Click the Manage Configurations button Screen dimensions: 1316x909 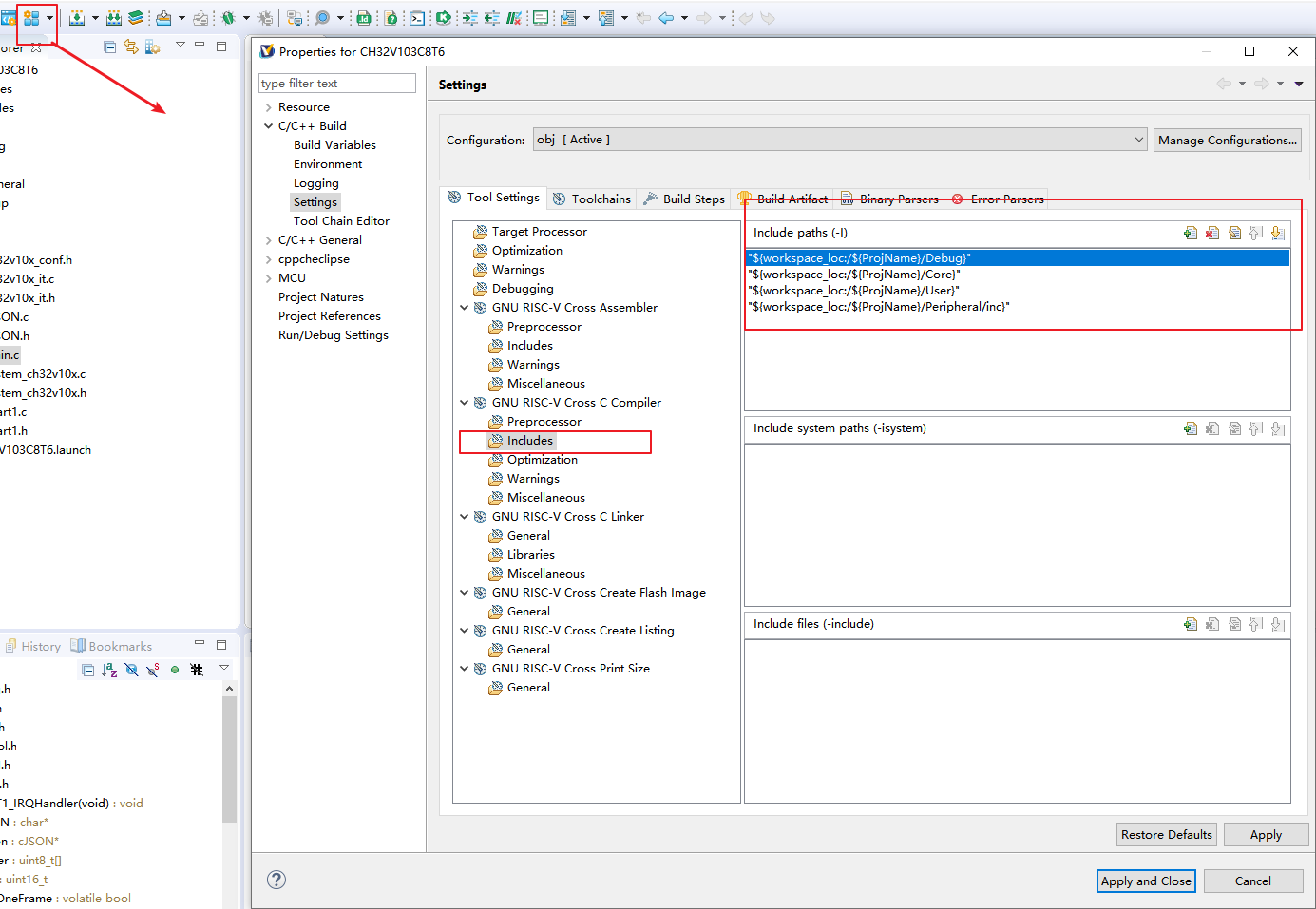click(1228, 140)
